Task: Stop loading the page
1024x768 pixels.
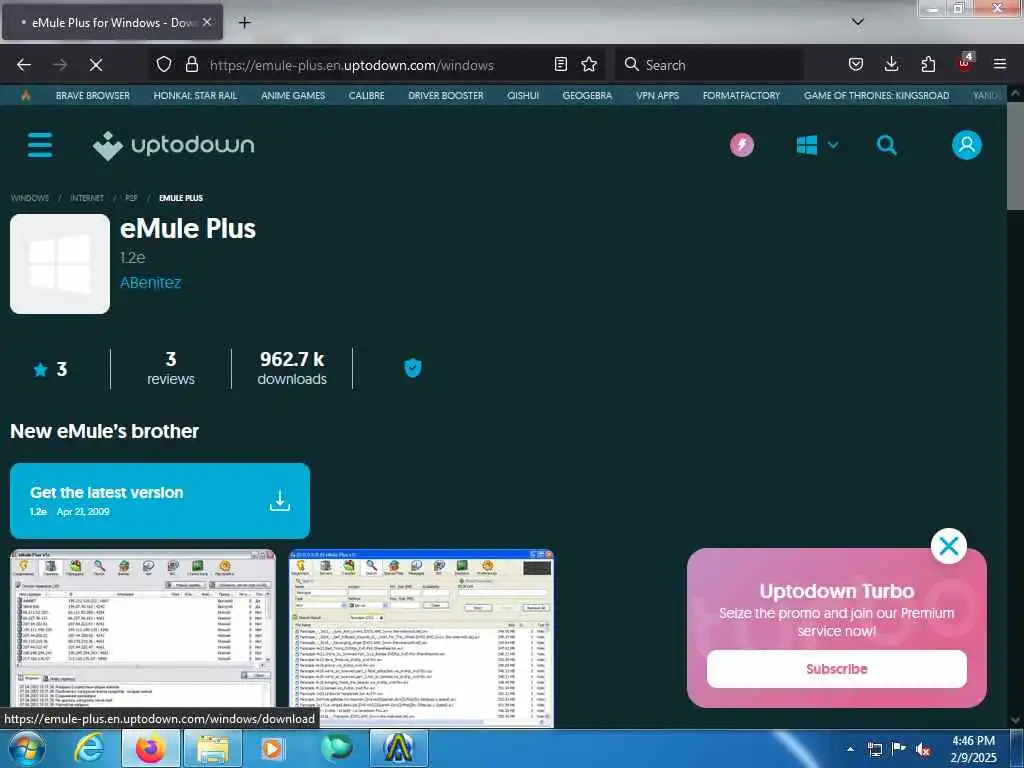Action: (x=95, y=65)
